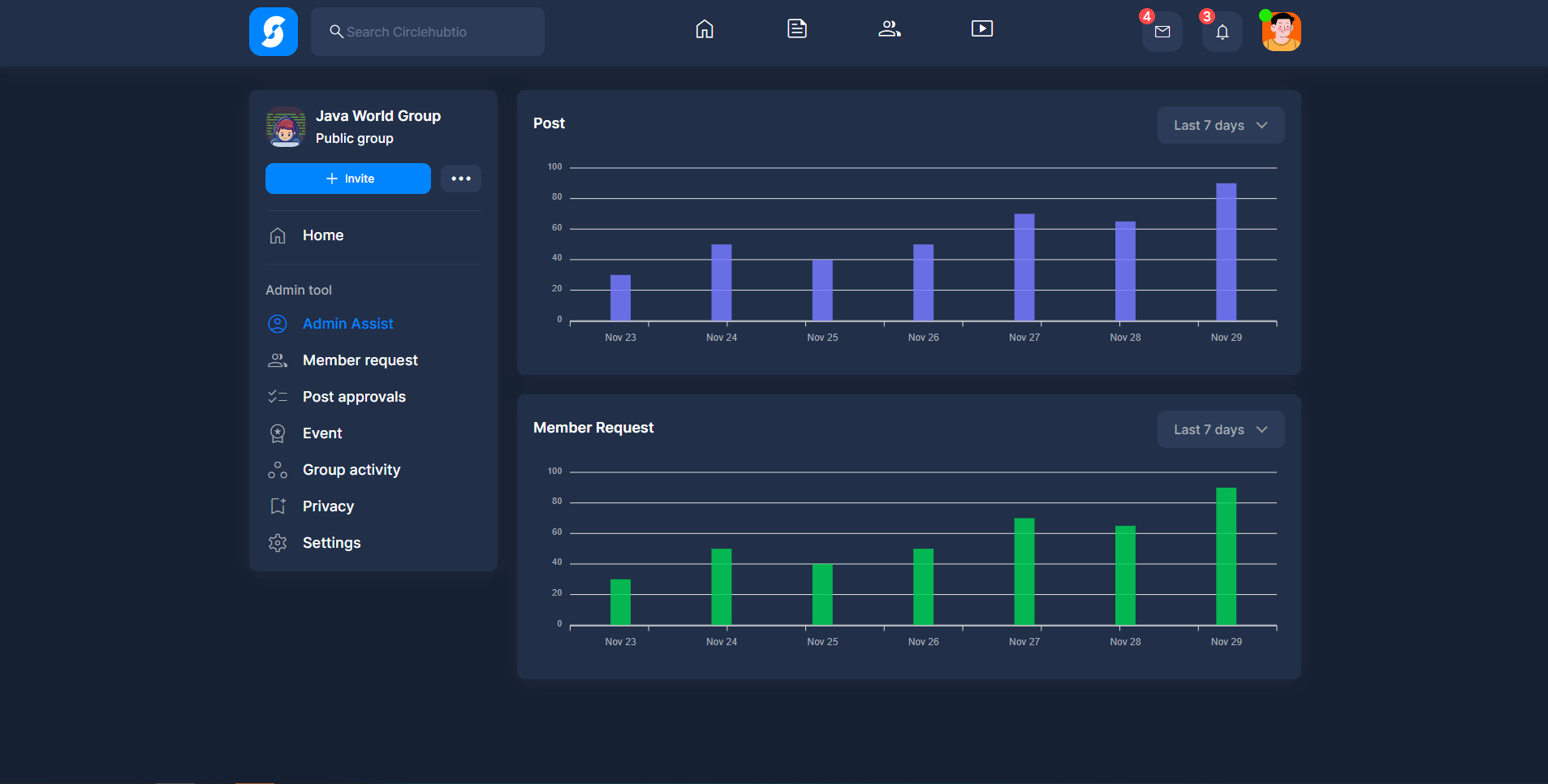Click Nov 29 bar in Member Request chart
Viewport: 1548px width, 784px height.
(1226, 557)
